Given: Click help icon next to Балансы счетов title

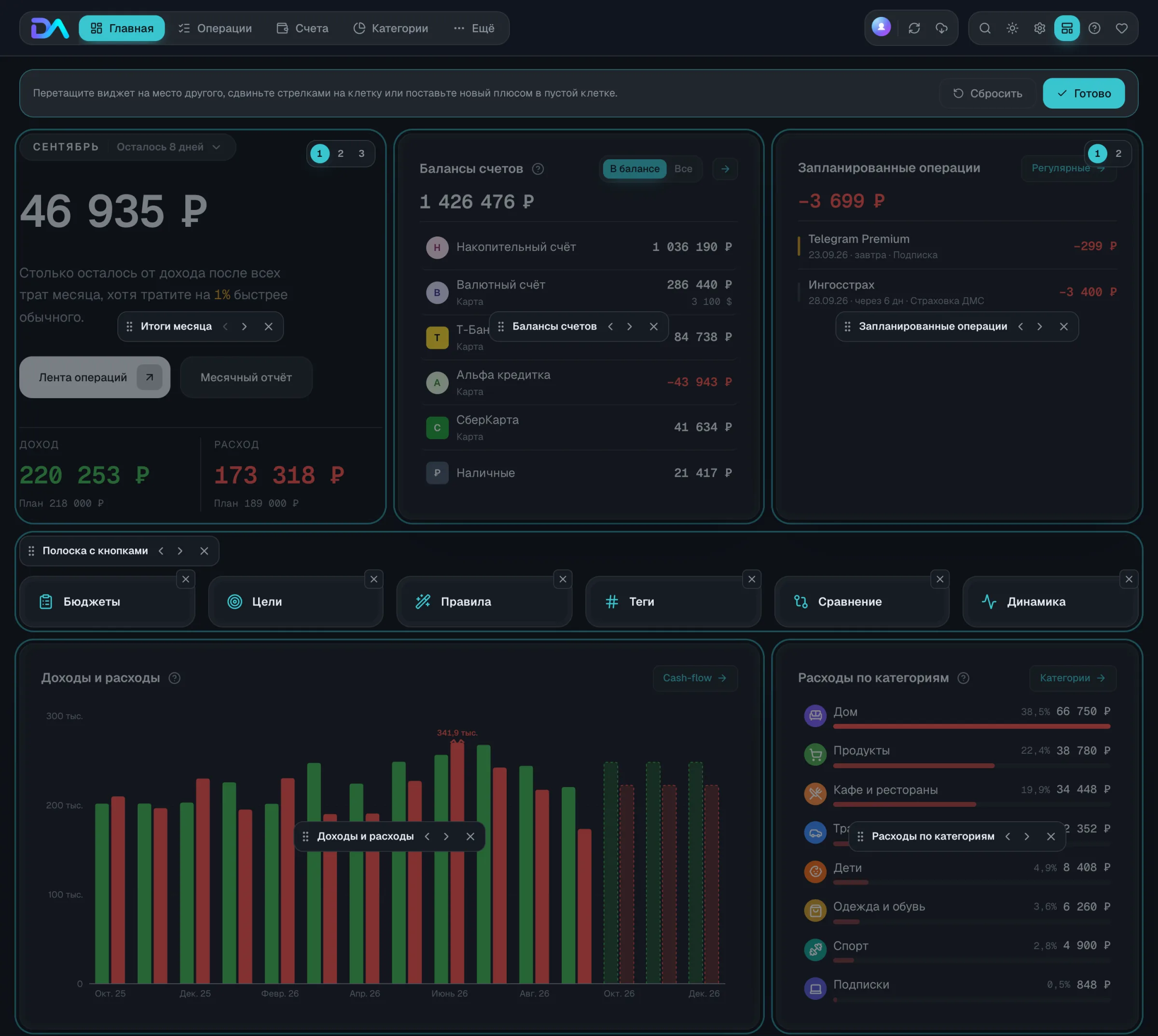Looking at the screenshot, I should (538, 168).
